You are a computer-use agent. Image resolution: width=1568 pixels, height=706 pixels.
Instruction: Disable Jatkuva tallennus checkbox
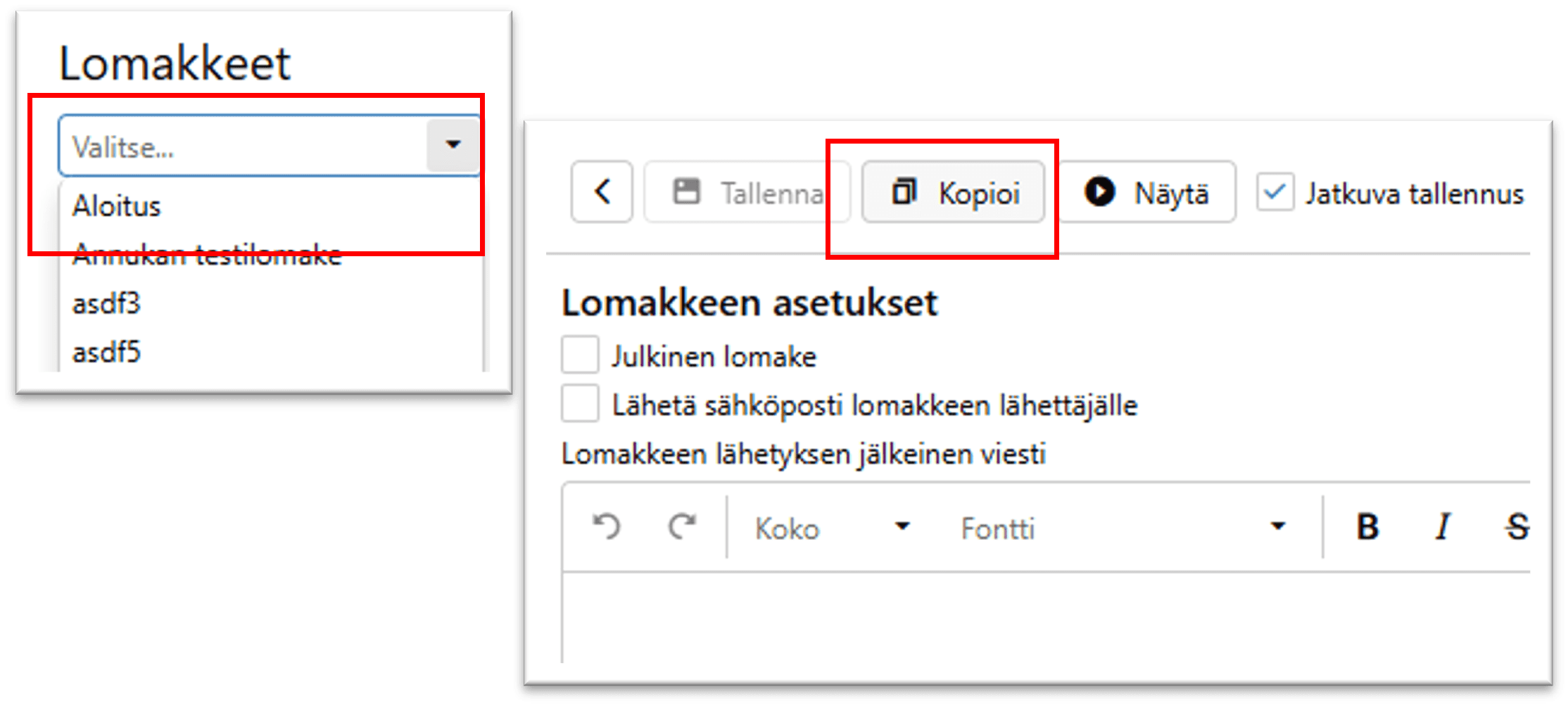tap(1275, 192)
